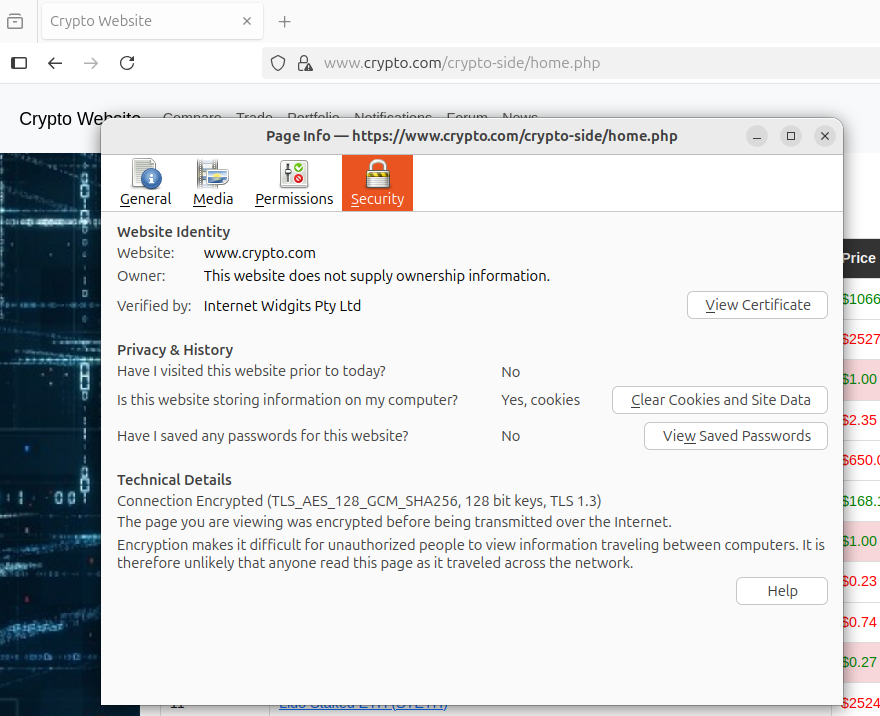Click the View Certificate button
The width and height of the screenshot is (880, 716).
pos(757,305)
